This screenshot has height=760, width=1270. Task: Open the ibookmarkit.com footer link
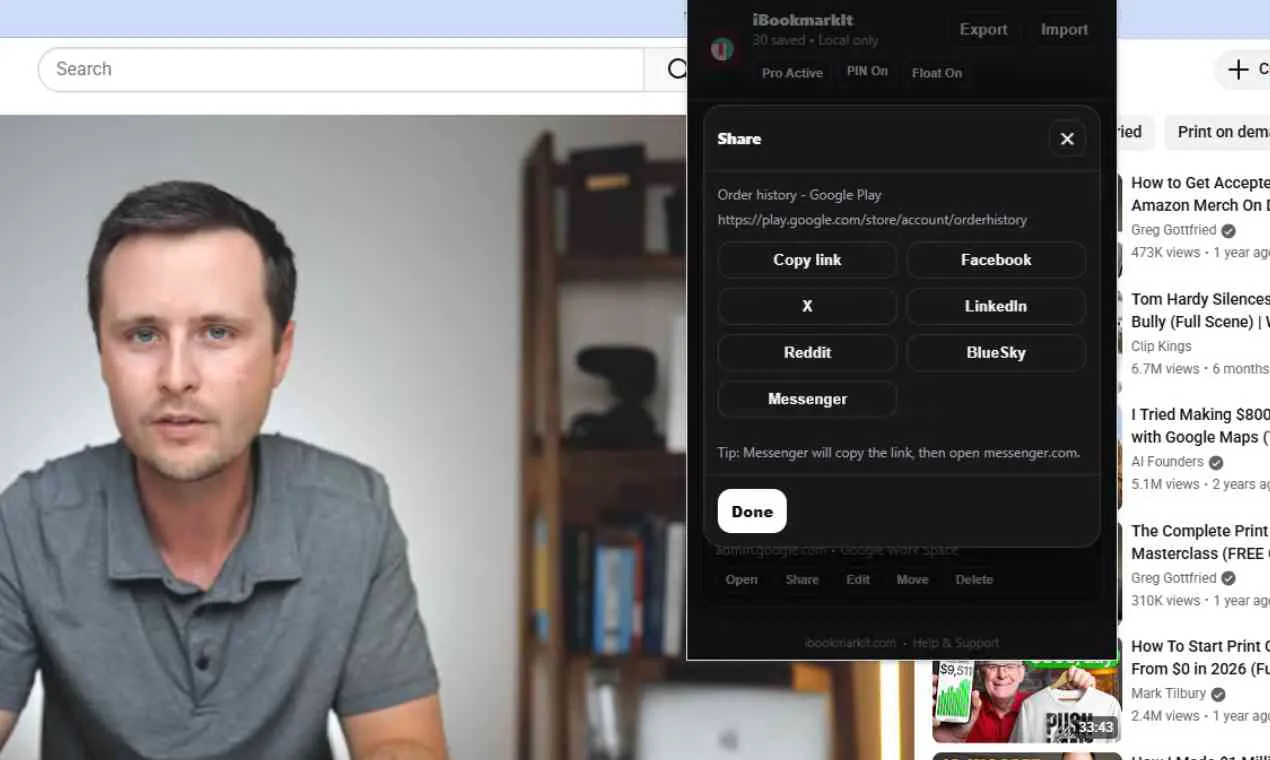point(850,643)
